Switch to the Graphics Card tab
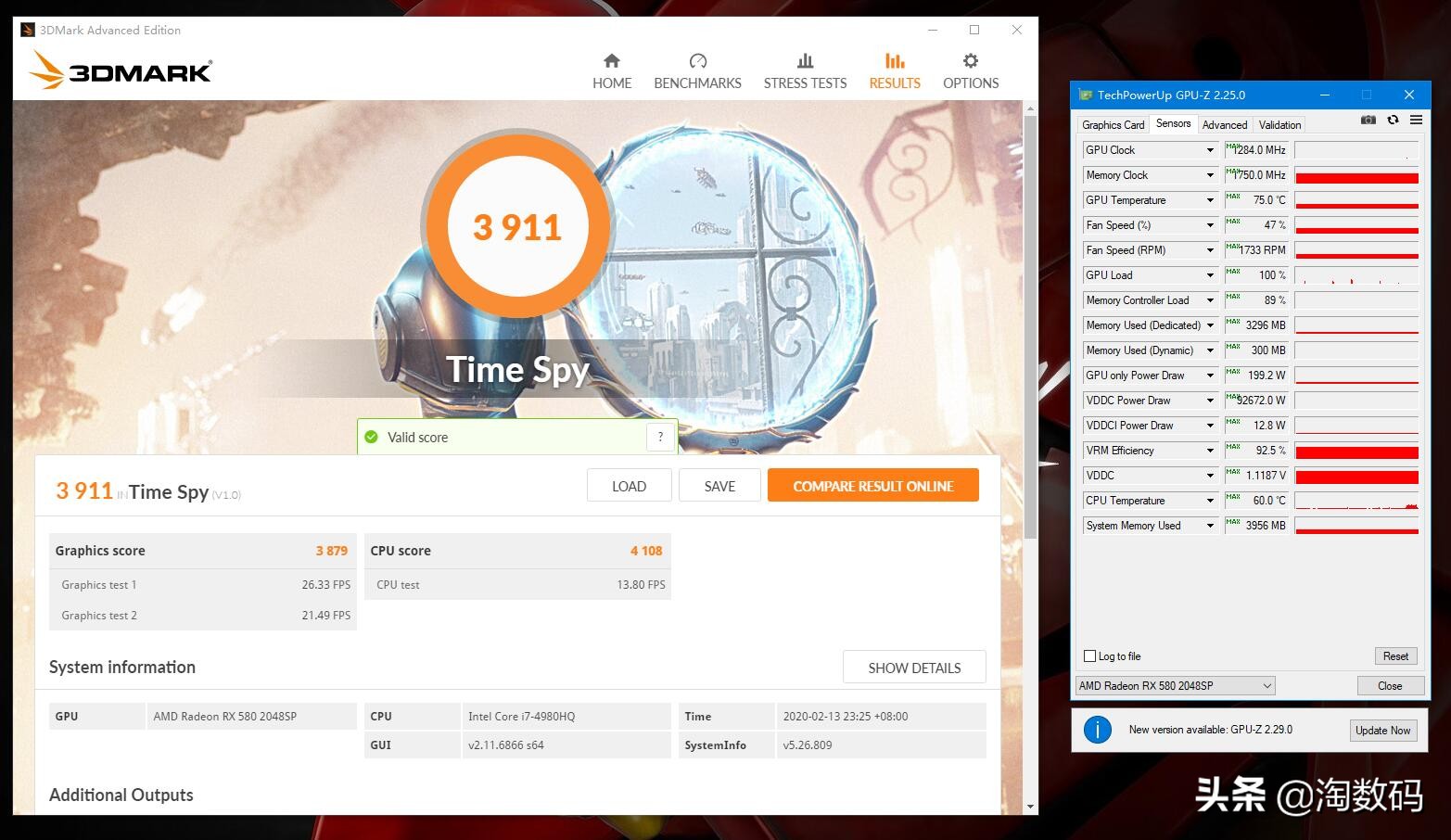 tap(1112, 124)
